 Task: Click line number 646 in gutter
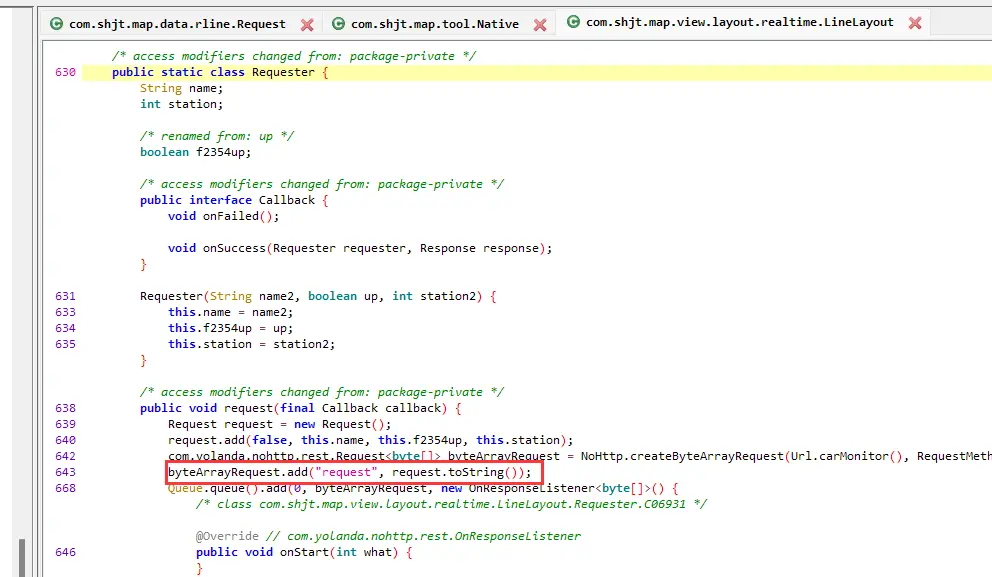[x=65, y=552]
